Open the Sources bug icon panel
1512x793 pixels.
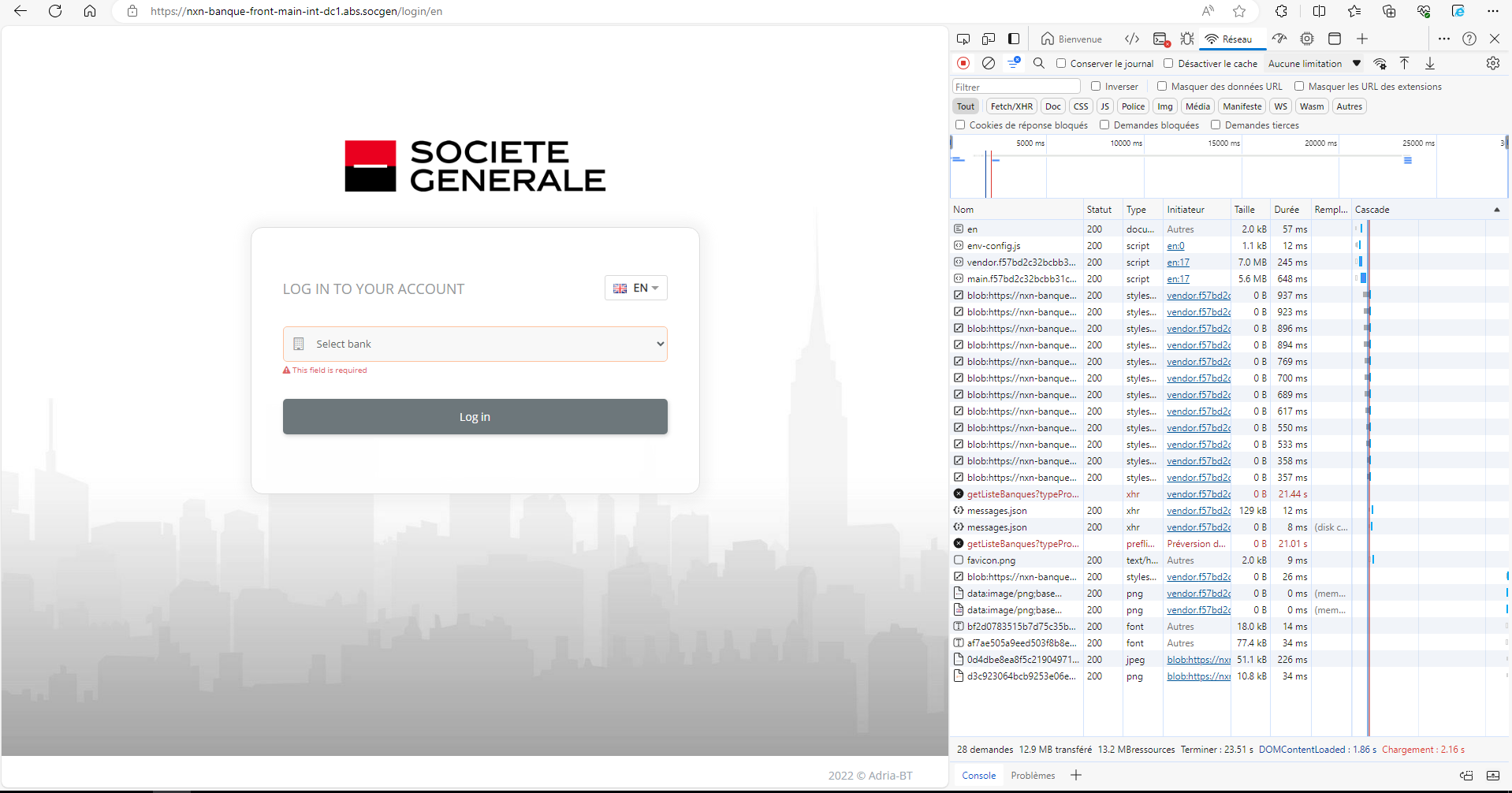click(1187, 39)
